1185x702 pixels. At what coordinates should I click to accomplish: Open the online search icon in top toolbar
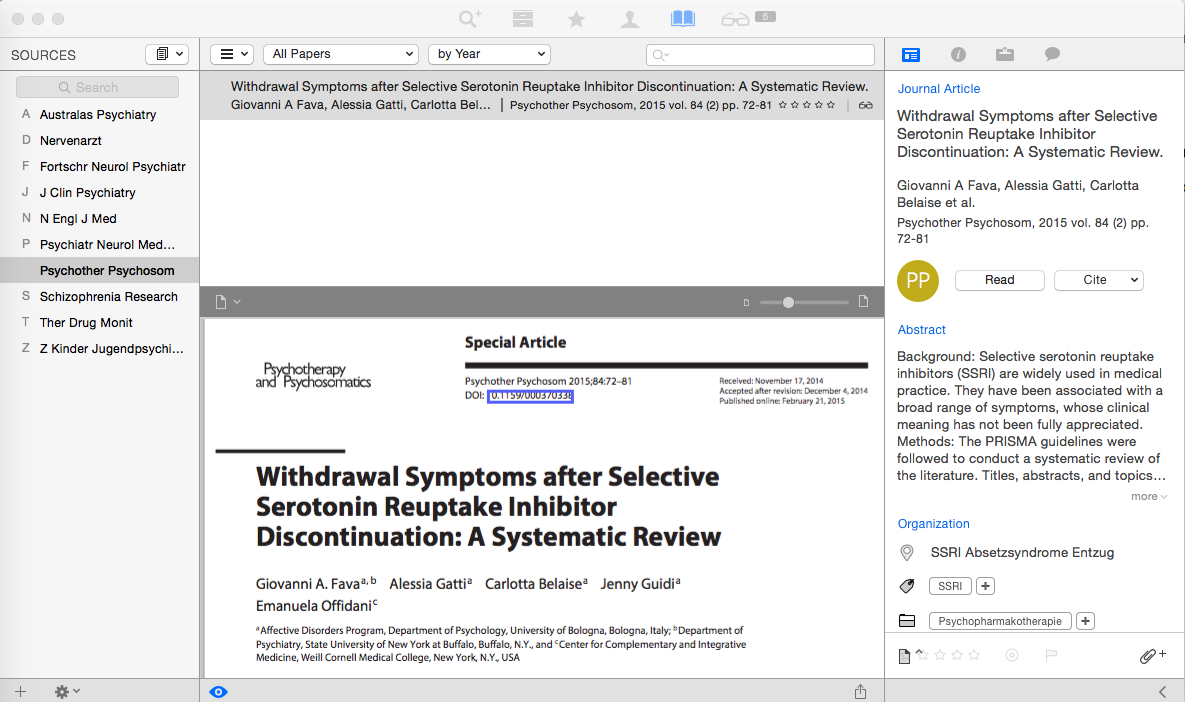[470, 19]
